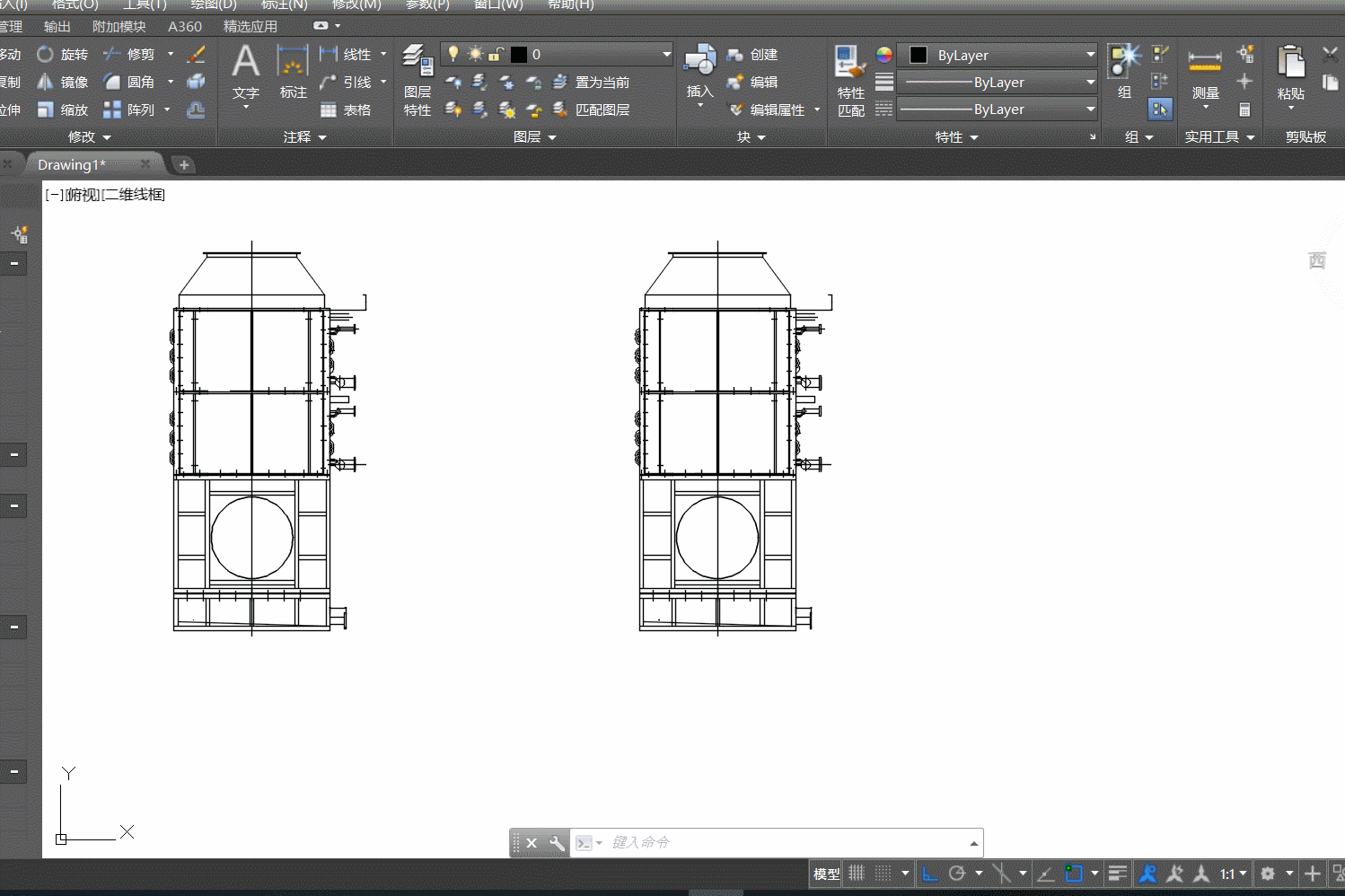This screenshot has width=1345, height=896.
Task: Toggle ortho mode in status bar
Action: 930,874
